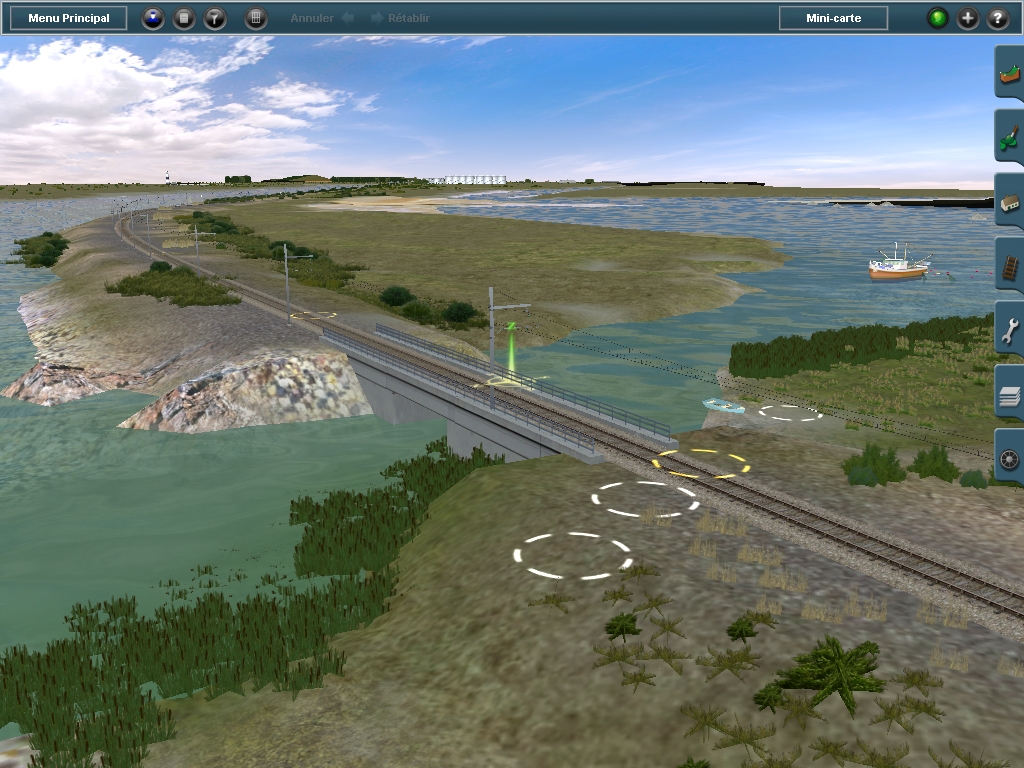Open the Mini-carte panel

point(833,18)
